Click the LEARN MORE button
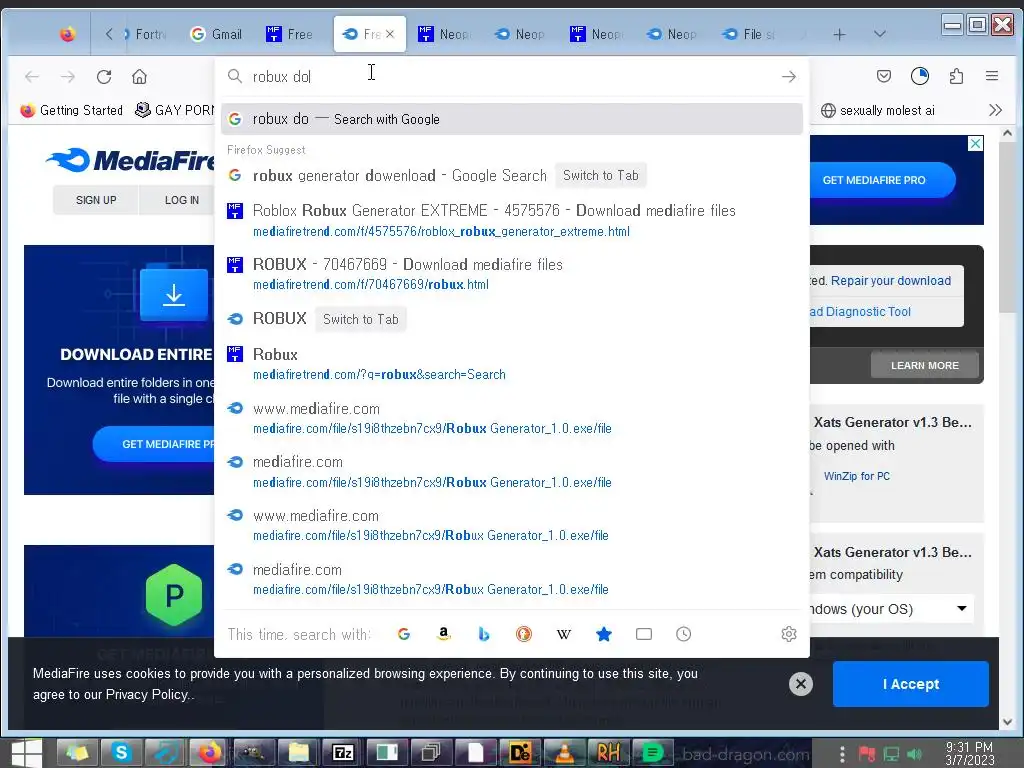 [x=925, y=366]
